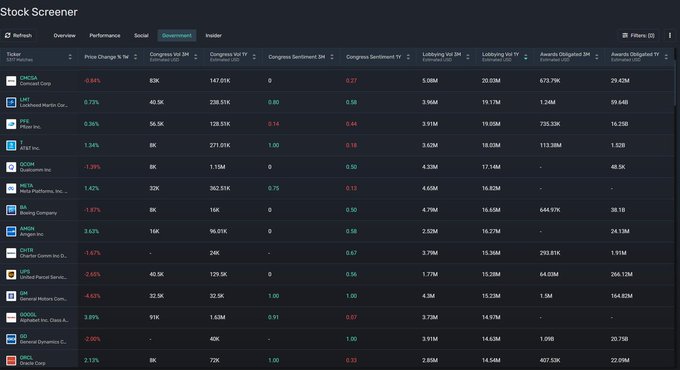Click the General Dynamics logo icon
Screen dimensions: 680x370
click(x=11, y=339)
